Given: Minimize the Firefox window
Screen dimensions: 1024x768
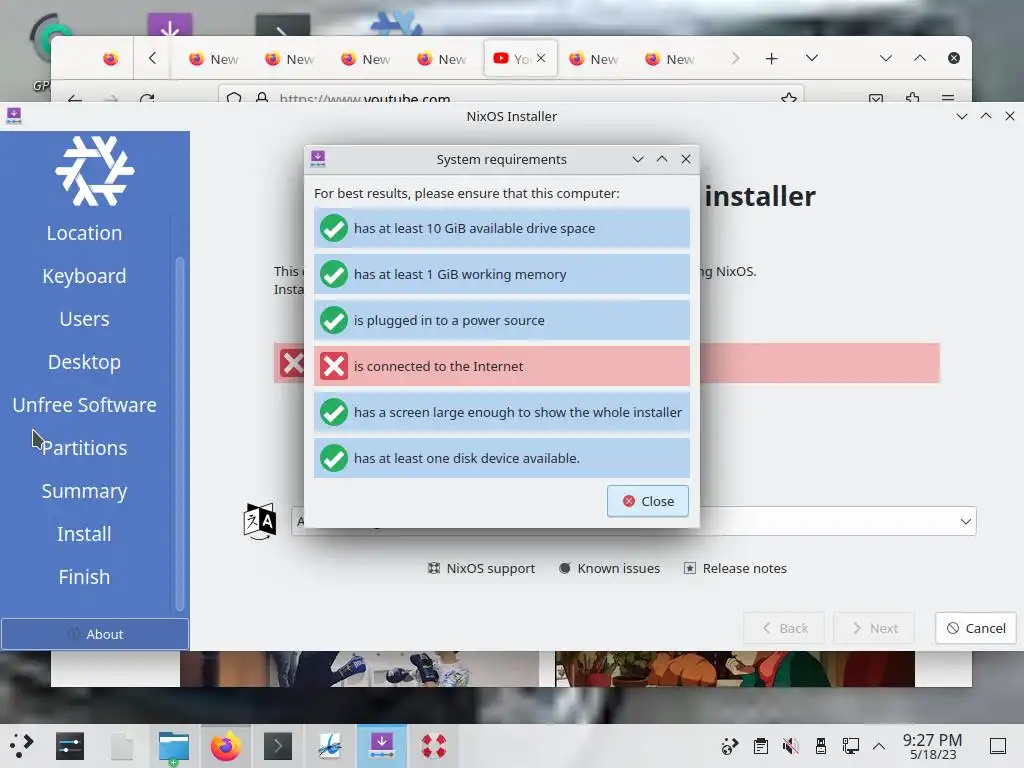Looking at the screenshot, I should (x=886, y=58).
